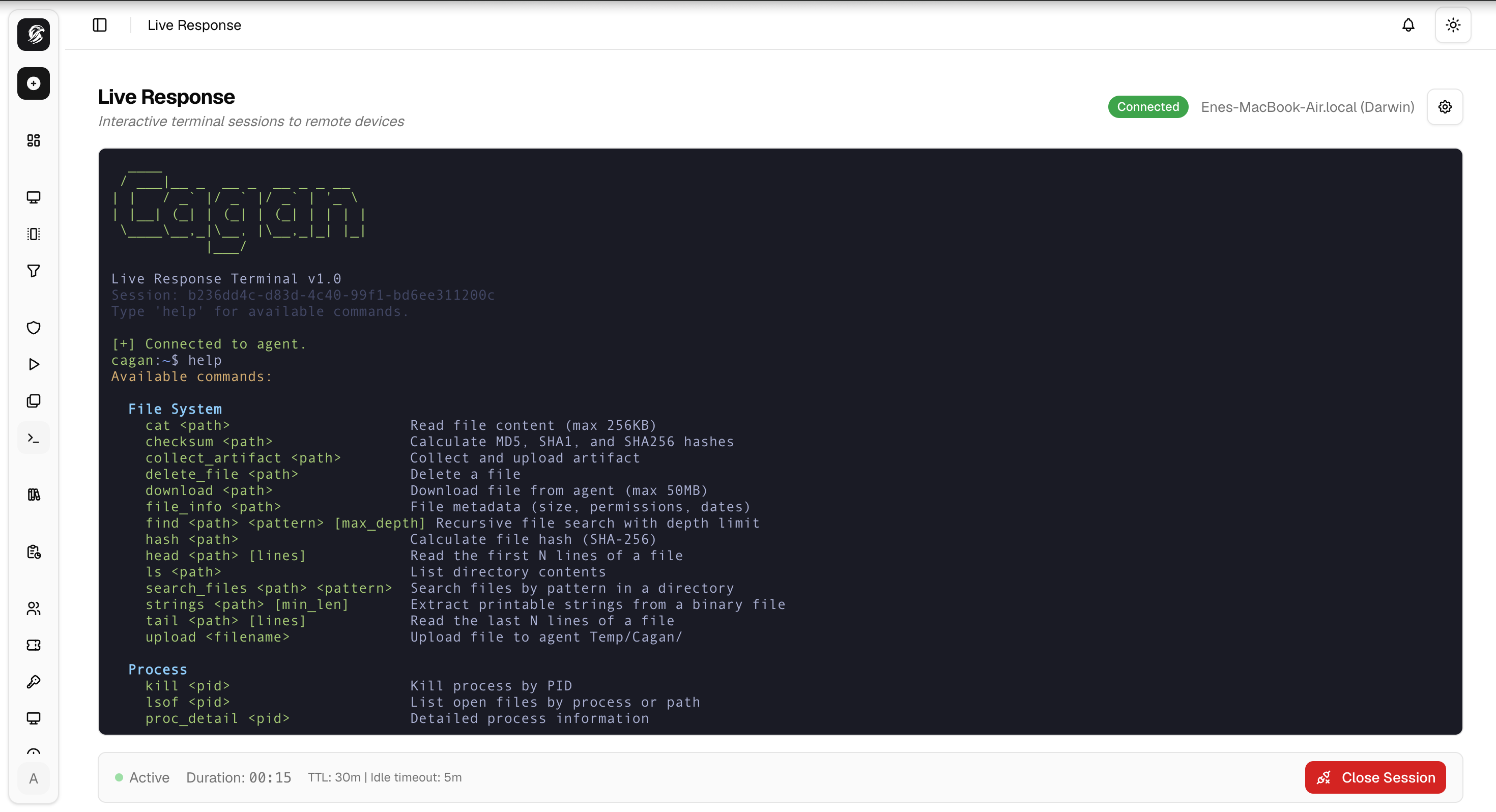This screenshot has width=1496, height=812.
Task: Select the clipboard report icon
Action: (33, 552)
